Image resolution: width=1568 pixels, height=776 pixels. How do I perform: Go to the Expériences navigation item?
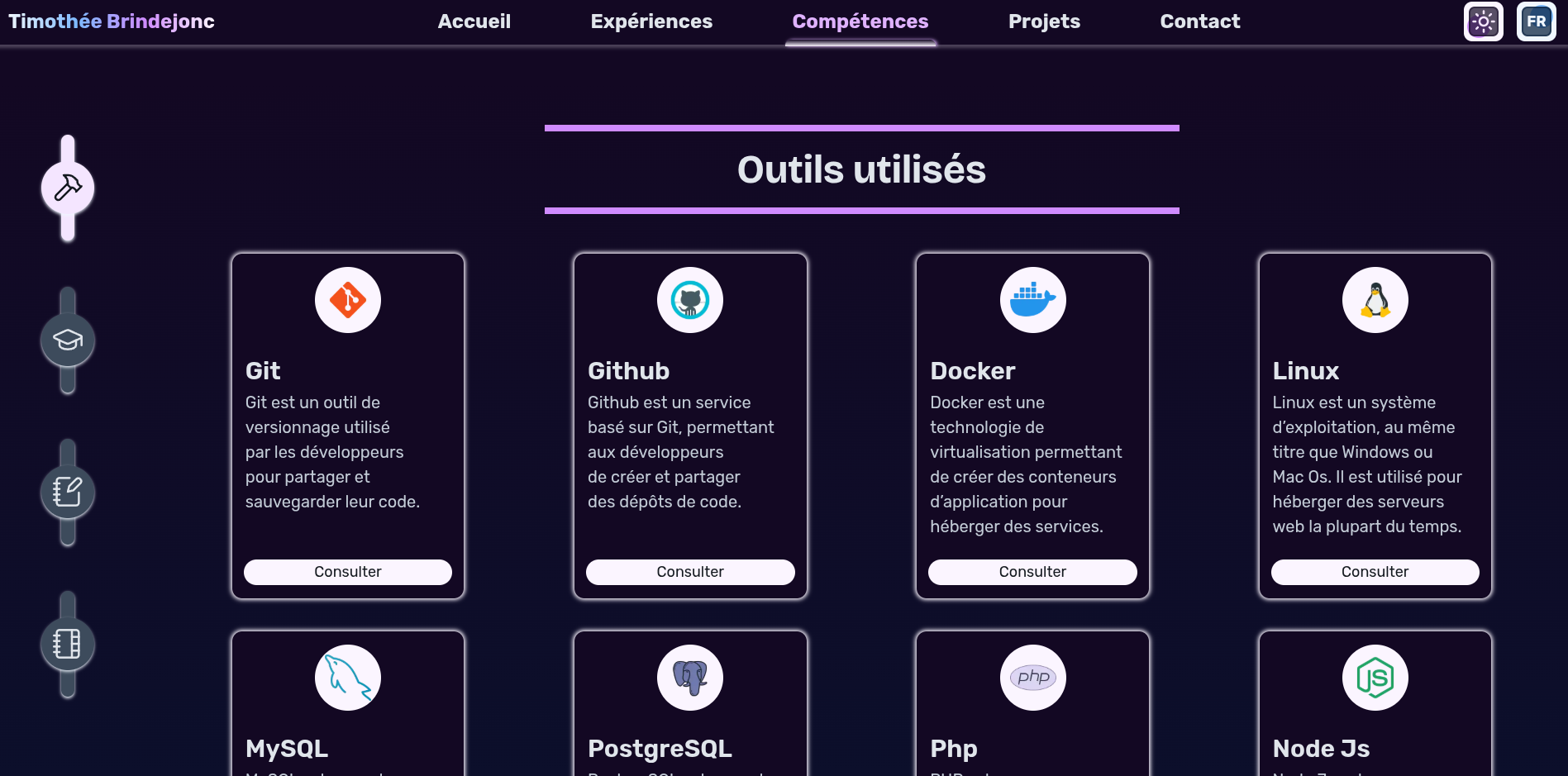(651, 21)
